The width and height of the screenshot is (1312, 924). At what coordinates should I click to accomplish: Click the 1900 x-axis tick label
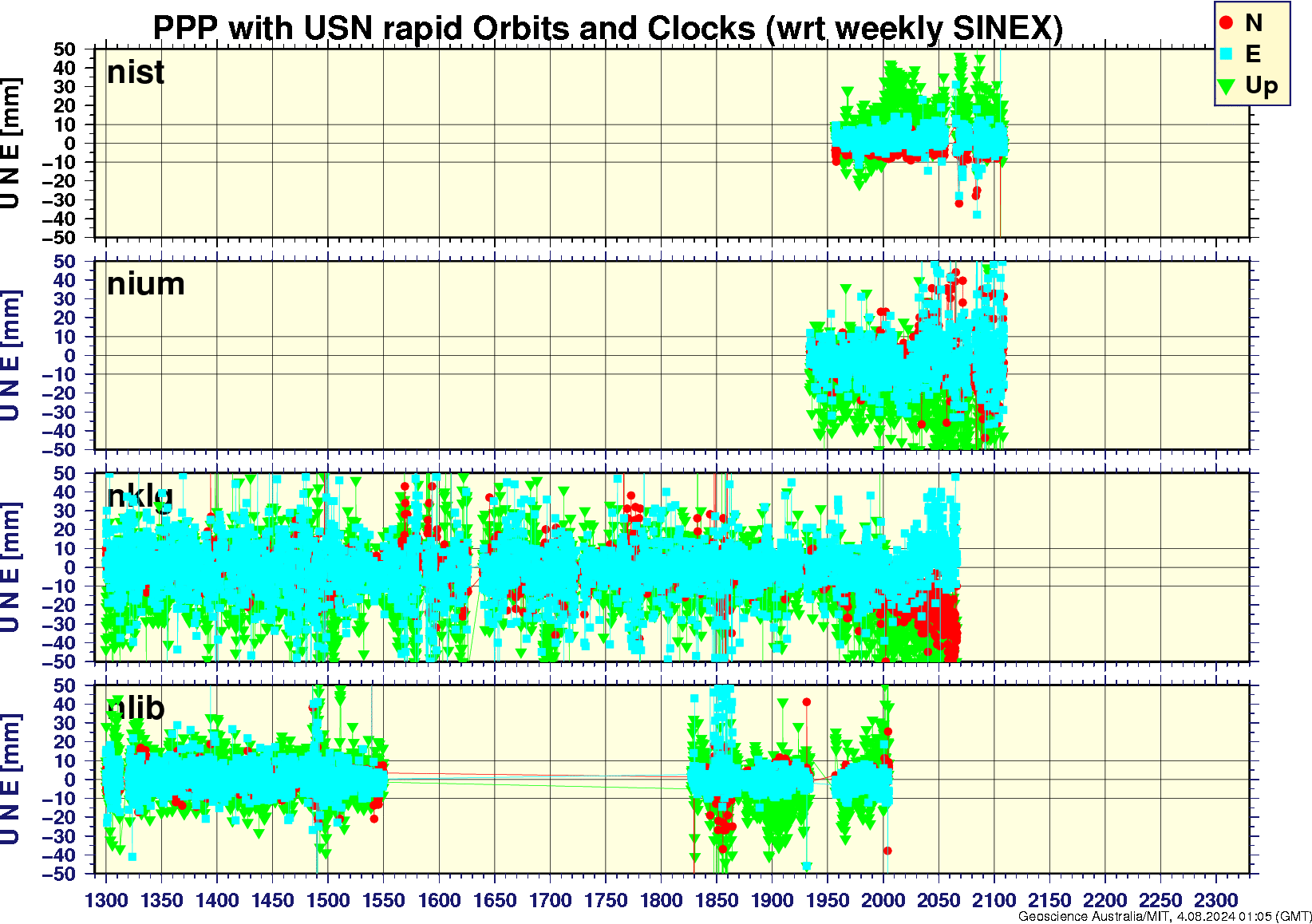[772, 900]
